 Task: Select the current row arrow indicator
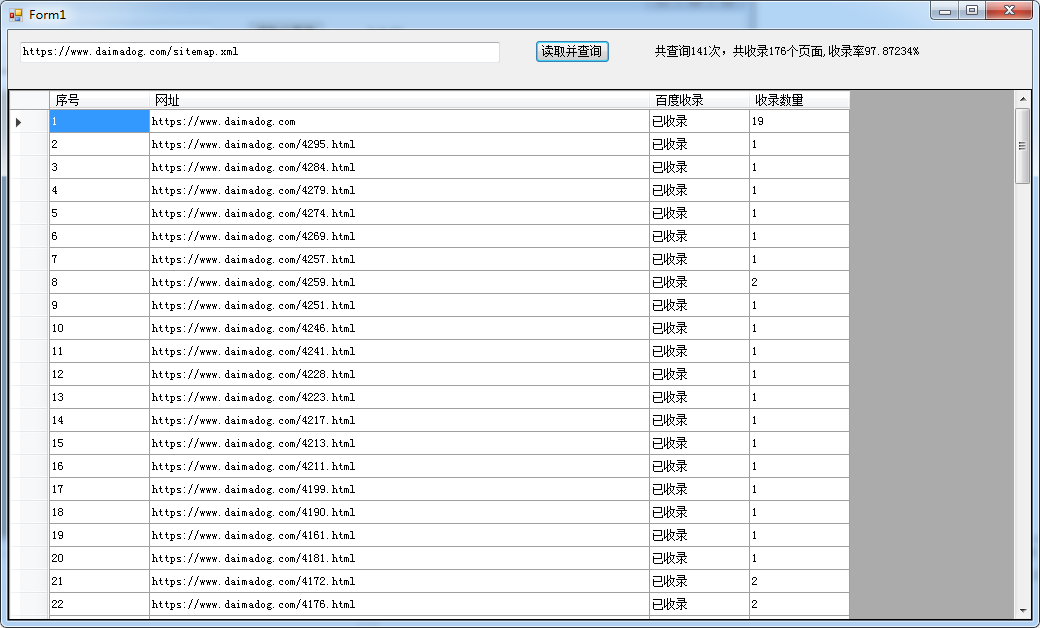point(19,122)
